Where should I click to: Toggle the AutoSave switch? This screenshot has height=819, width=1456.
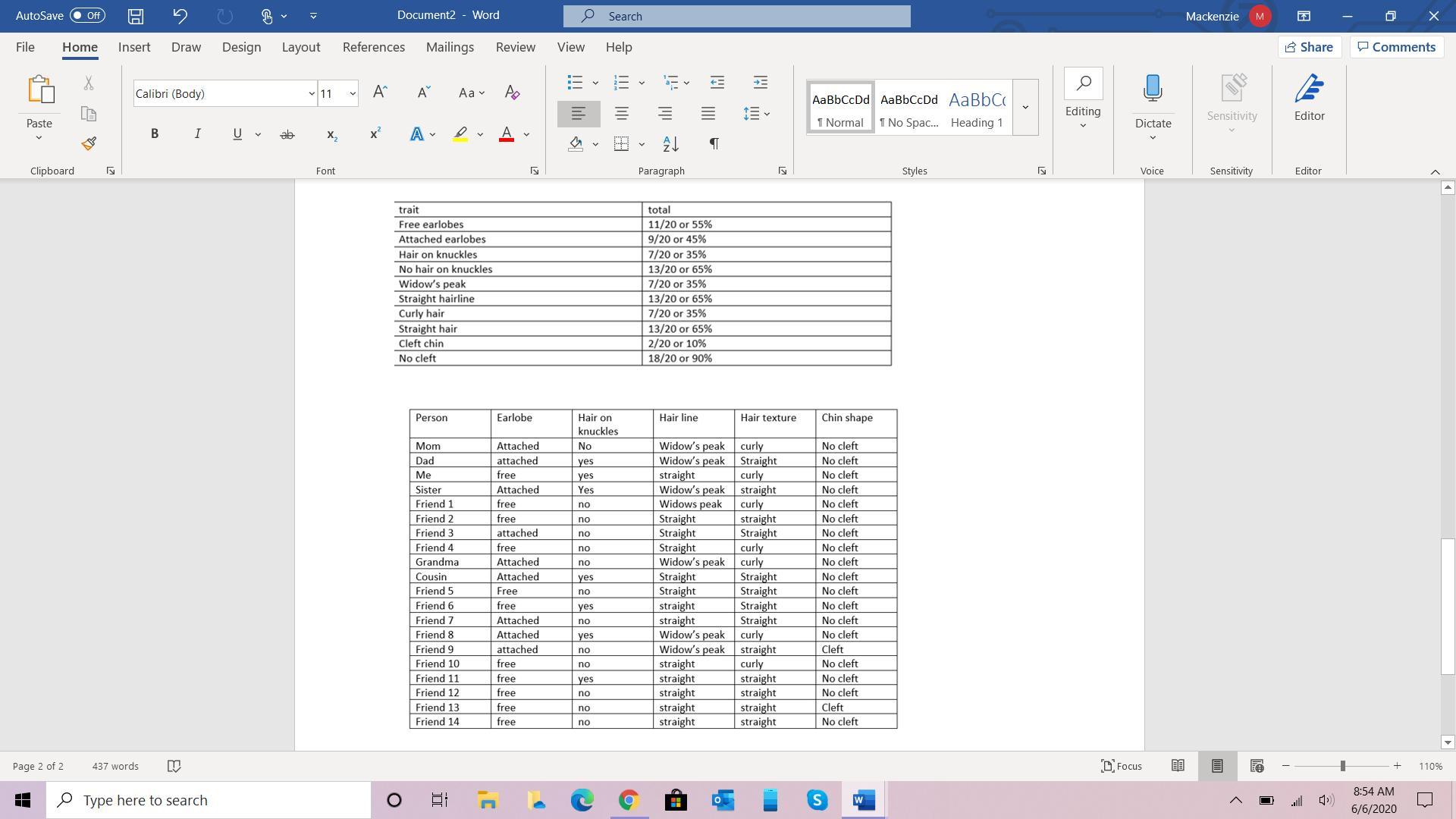coord(87,15)
